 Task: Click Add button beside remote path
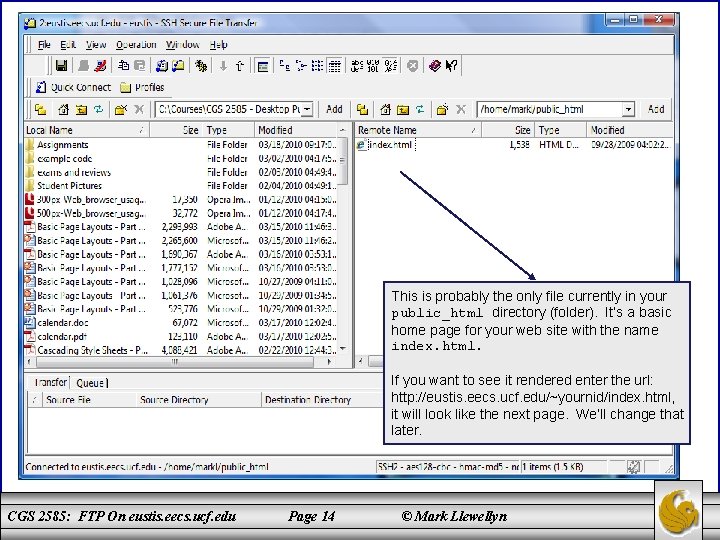tap(656, 109)
